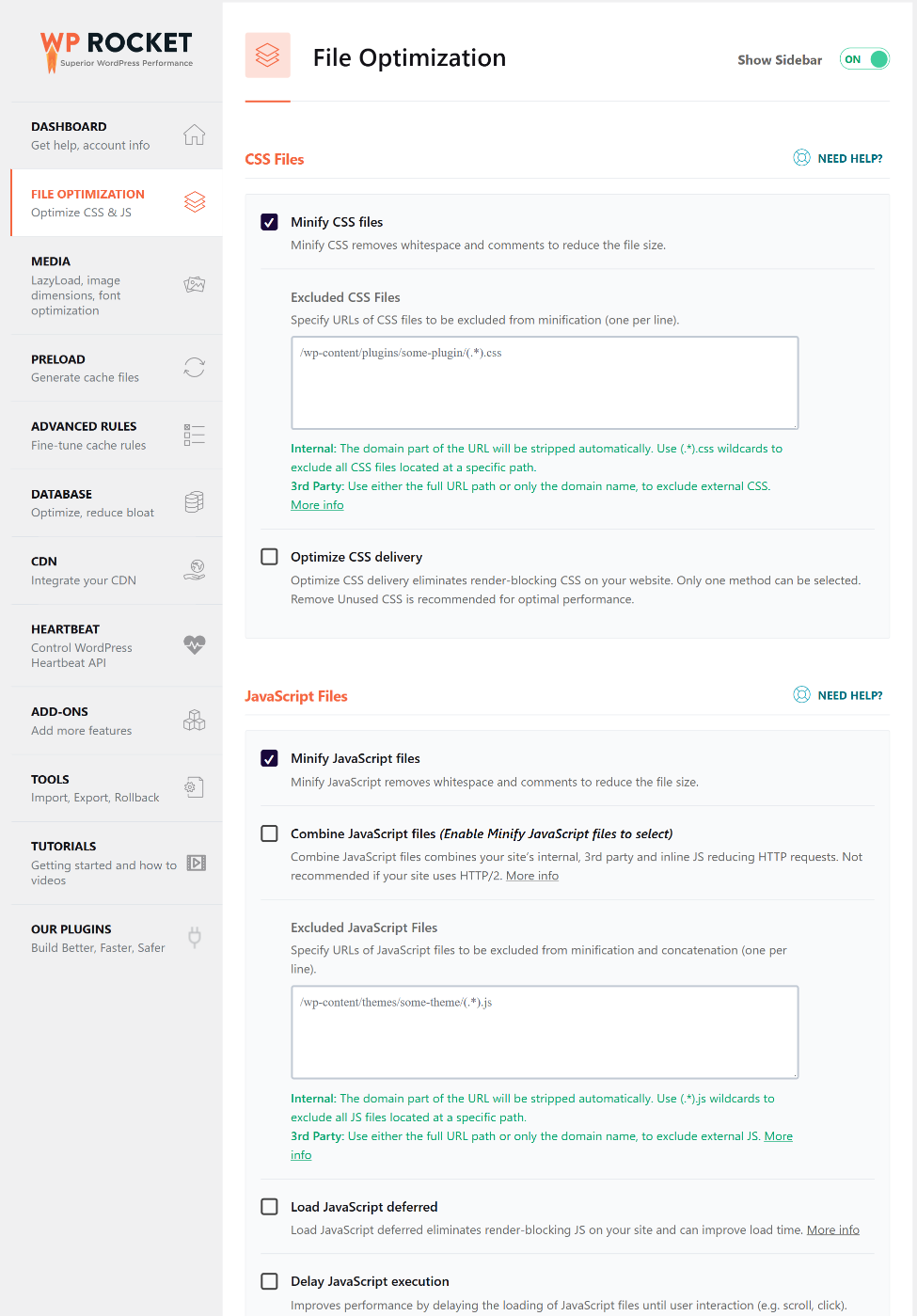Viewport: 917px width, 1316px height.
Task: Click the Preload refresh icon
Action: click(x=194, y=368)
